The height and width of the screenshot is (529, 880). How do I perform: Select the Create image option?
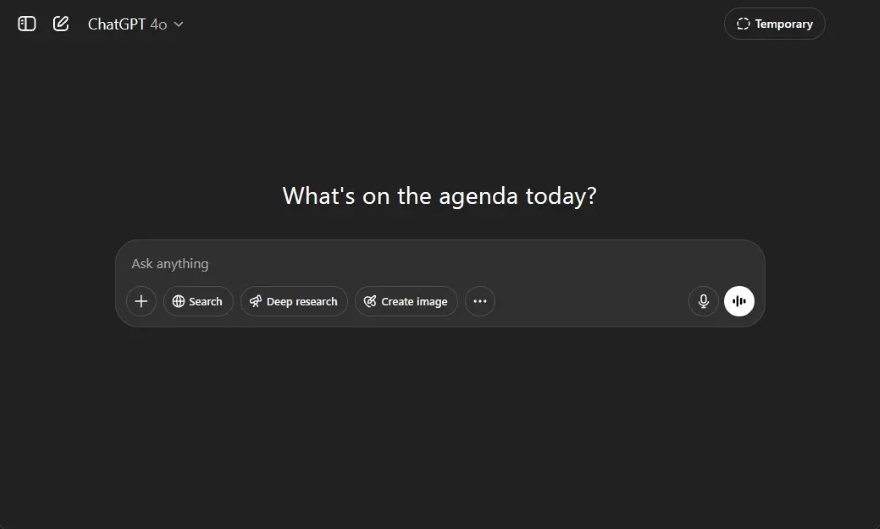click(406, 301)
